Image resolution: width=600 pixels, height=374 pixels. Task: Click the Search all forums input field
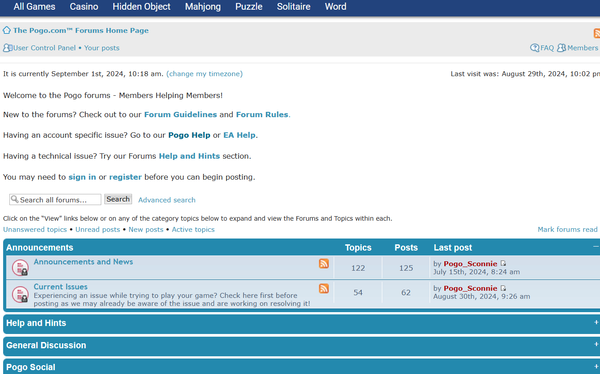click(x=55, y=199)
